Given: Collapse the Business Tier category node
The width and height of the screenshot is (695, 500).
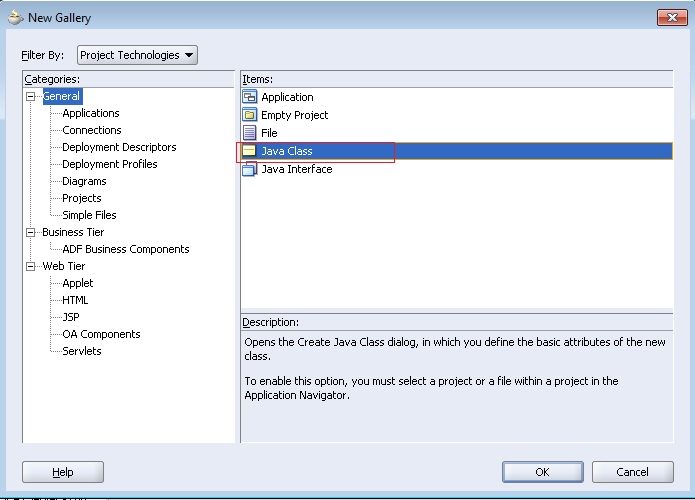Looking at the screenshot, I should [x=32, y=232].
